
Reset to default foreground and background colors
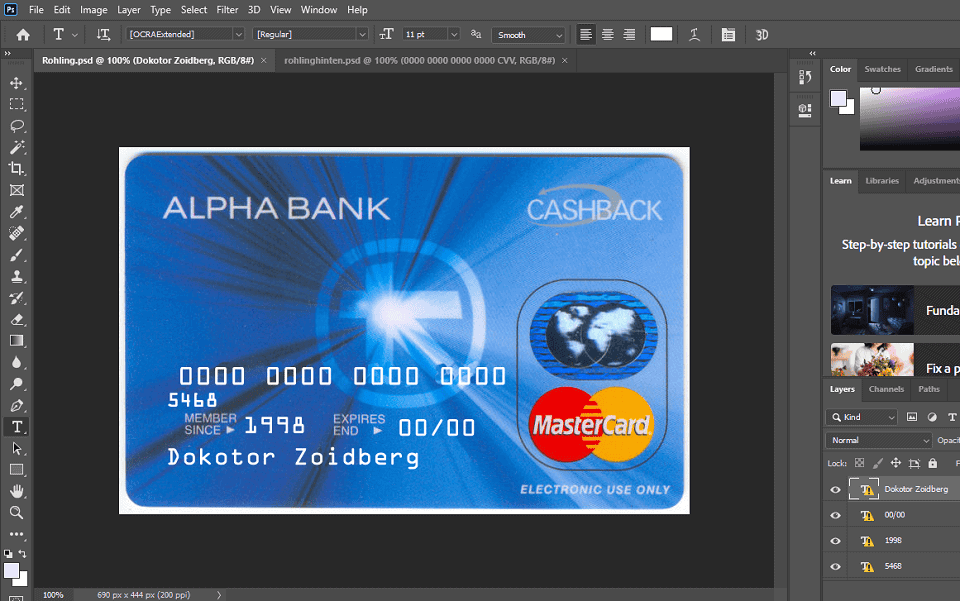pyautogui.click(x=8, y=553)
